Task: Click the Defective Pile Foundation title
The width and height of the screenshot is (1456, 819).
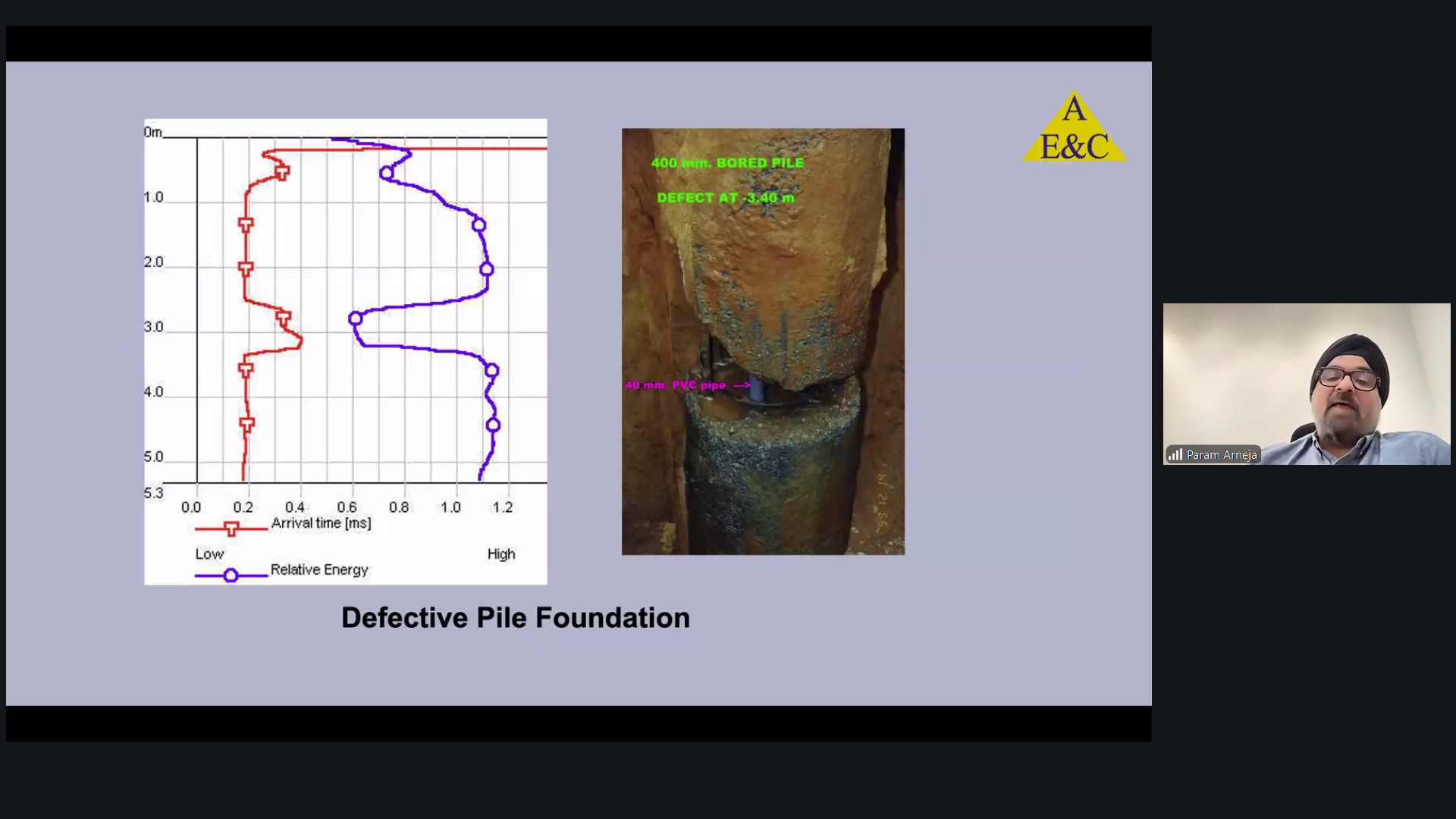Action: (x=515, y=618)
